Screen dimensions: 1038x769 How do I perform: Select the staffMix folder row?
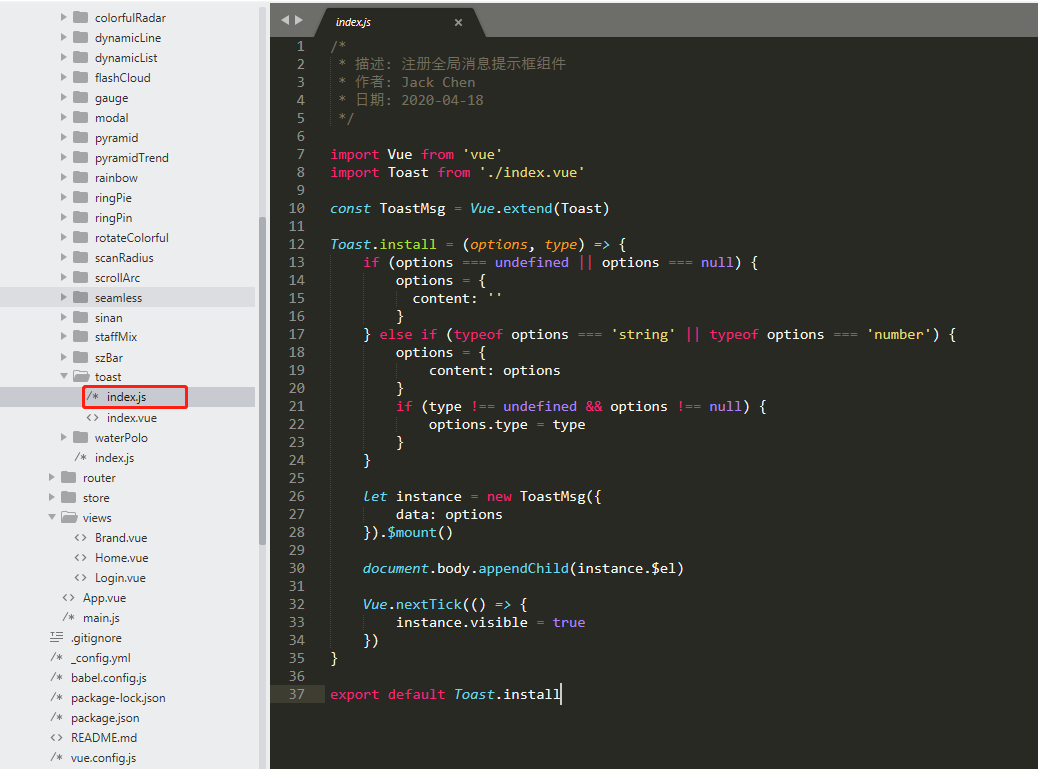[x=127, y=337]
